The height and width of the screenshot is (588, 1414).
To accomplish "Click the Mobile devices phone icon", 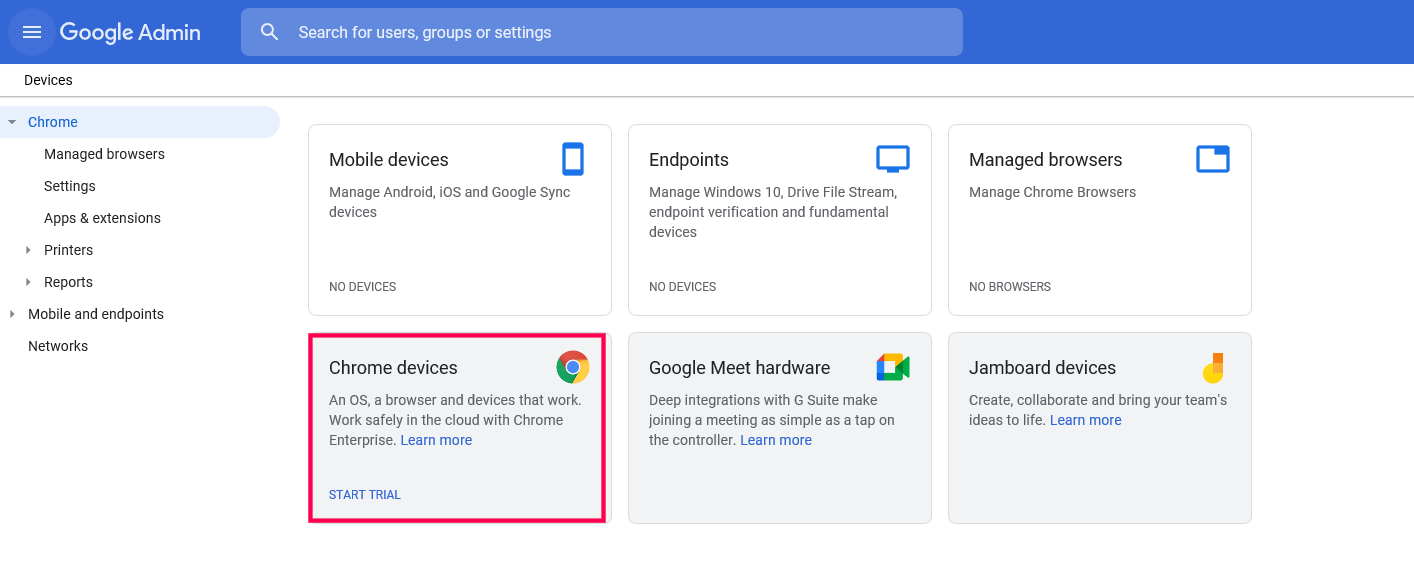I will pyautogui.click(x=572, y=159).
